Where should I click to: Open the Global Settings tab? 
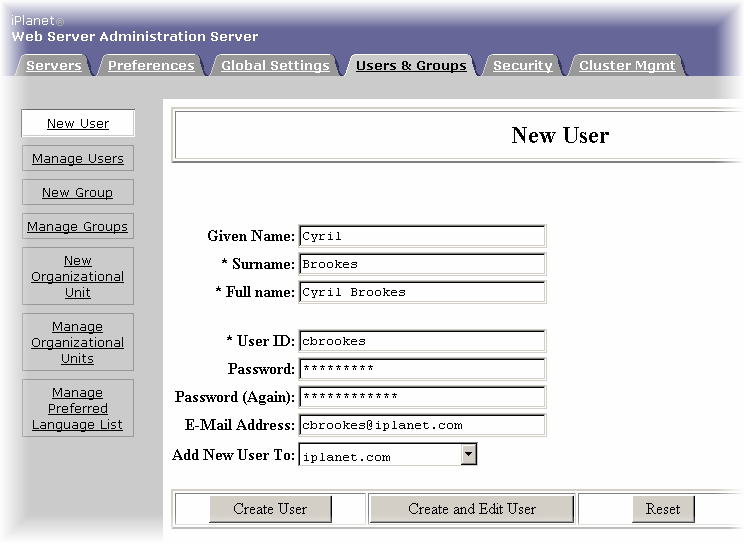275,66
